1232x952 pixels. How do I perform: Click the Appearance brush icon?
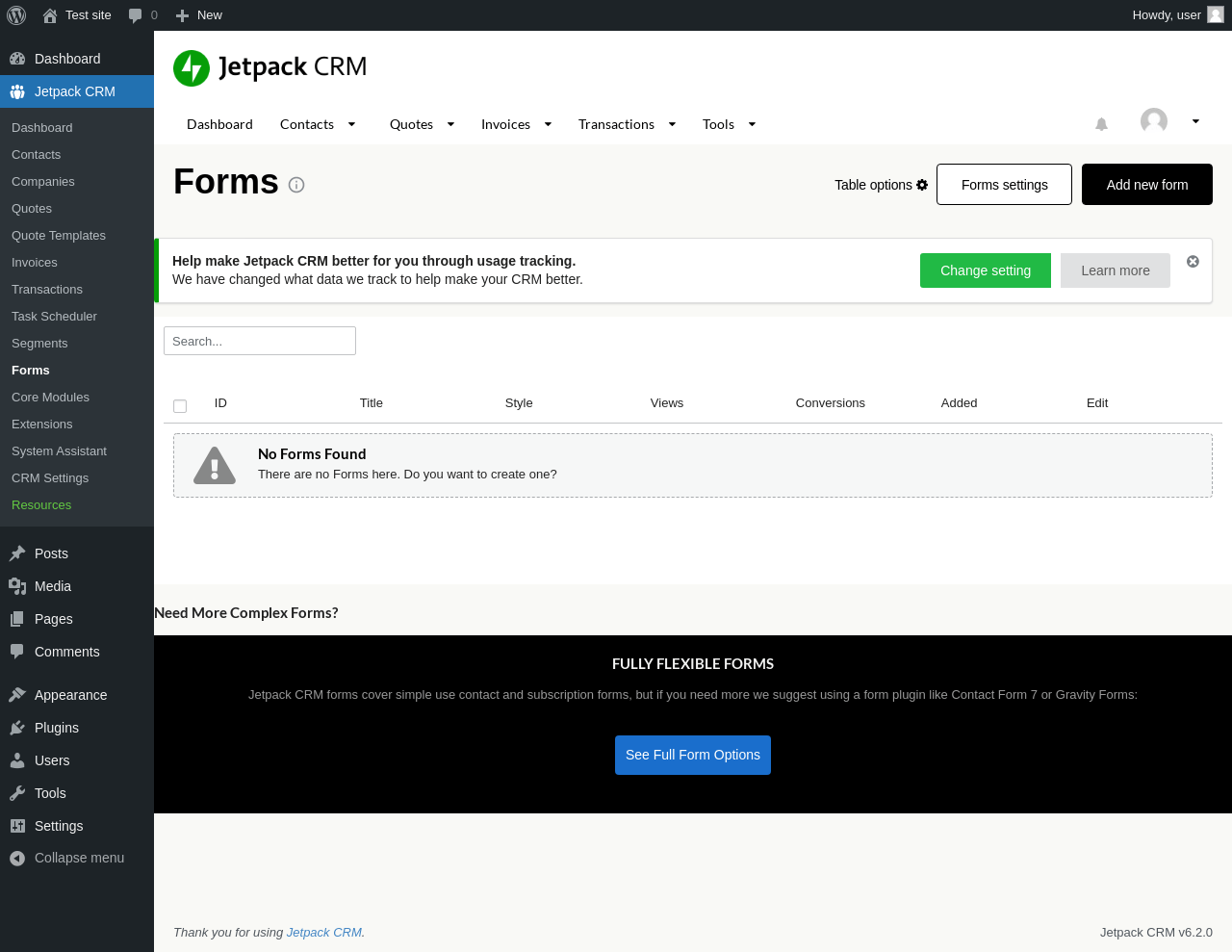point(17,695)
